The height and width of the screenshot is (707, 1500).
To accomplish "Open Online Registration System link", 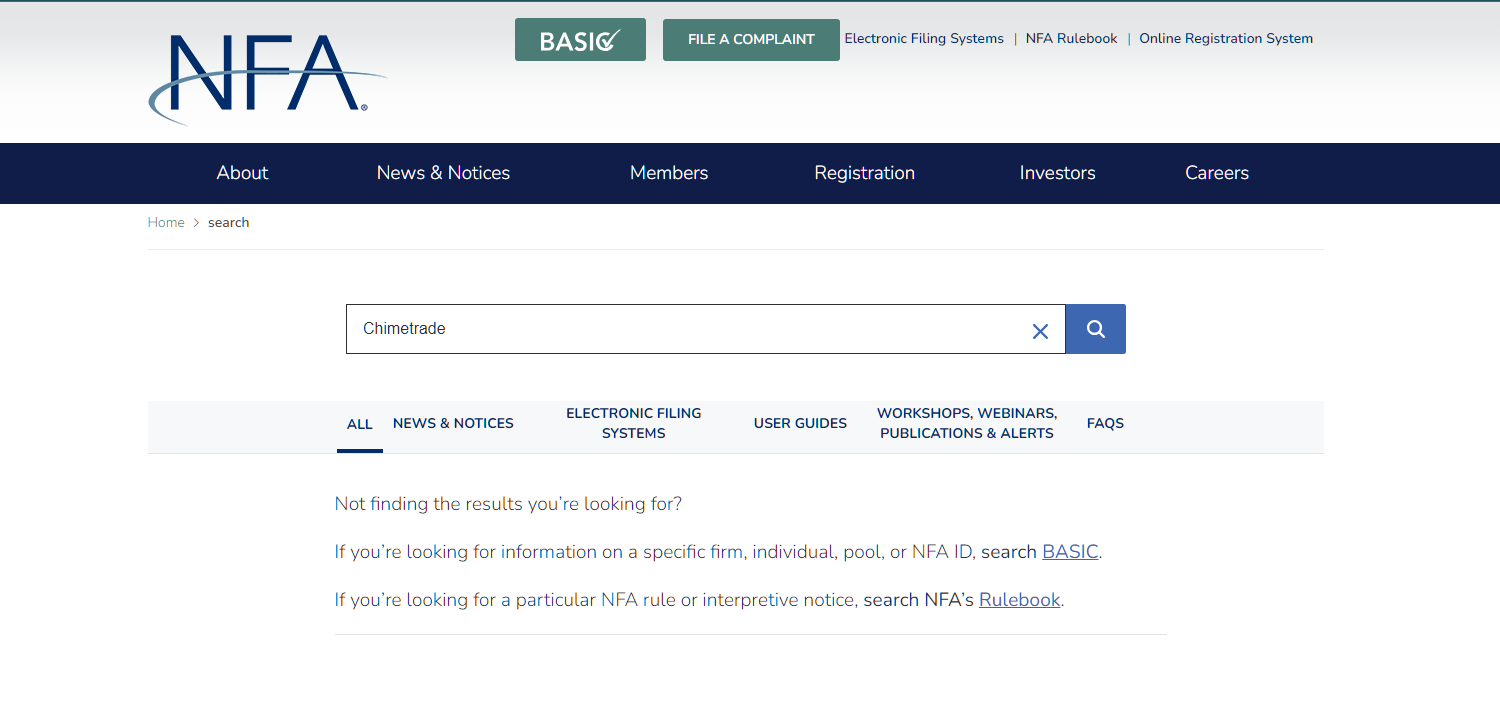I will [1226, 39].
